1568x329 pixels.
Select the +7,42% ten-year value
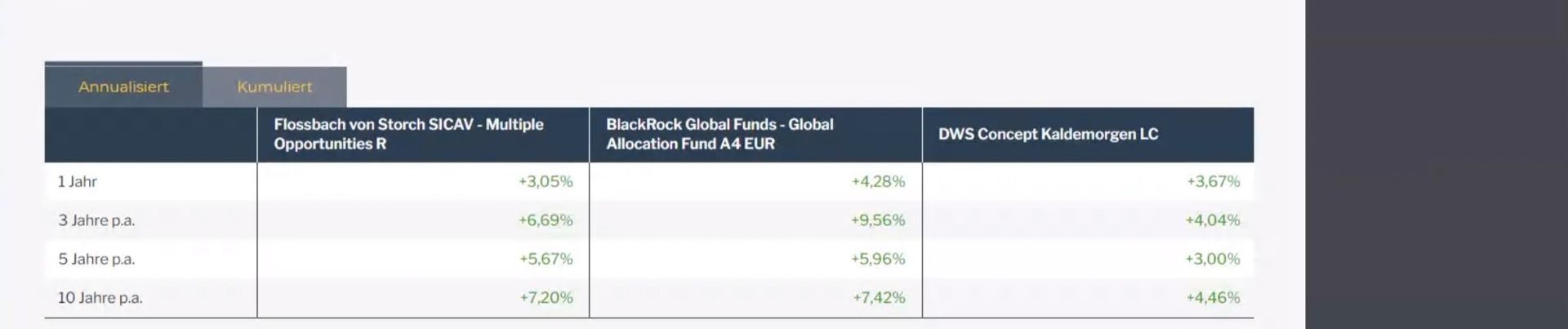(x=879, y=298)
